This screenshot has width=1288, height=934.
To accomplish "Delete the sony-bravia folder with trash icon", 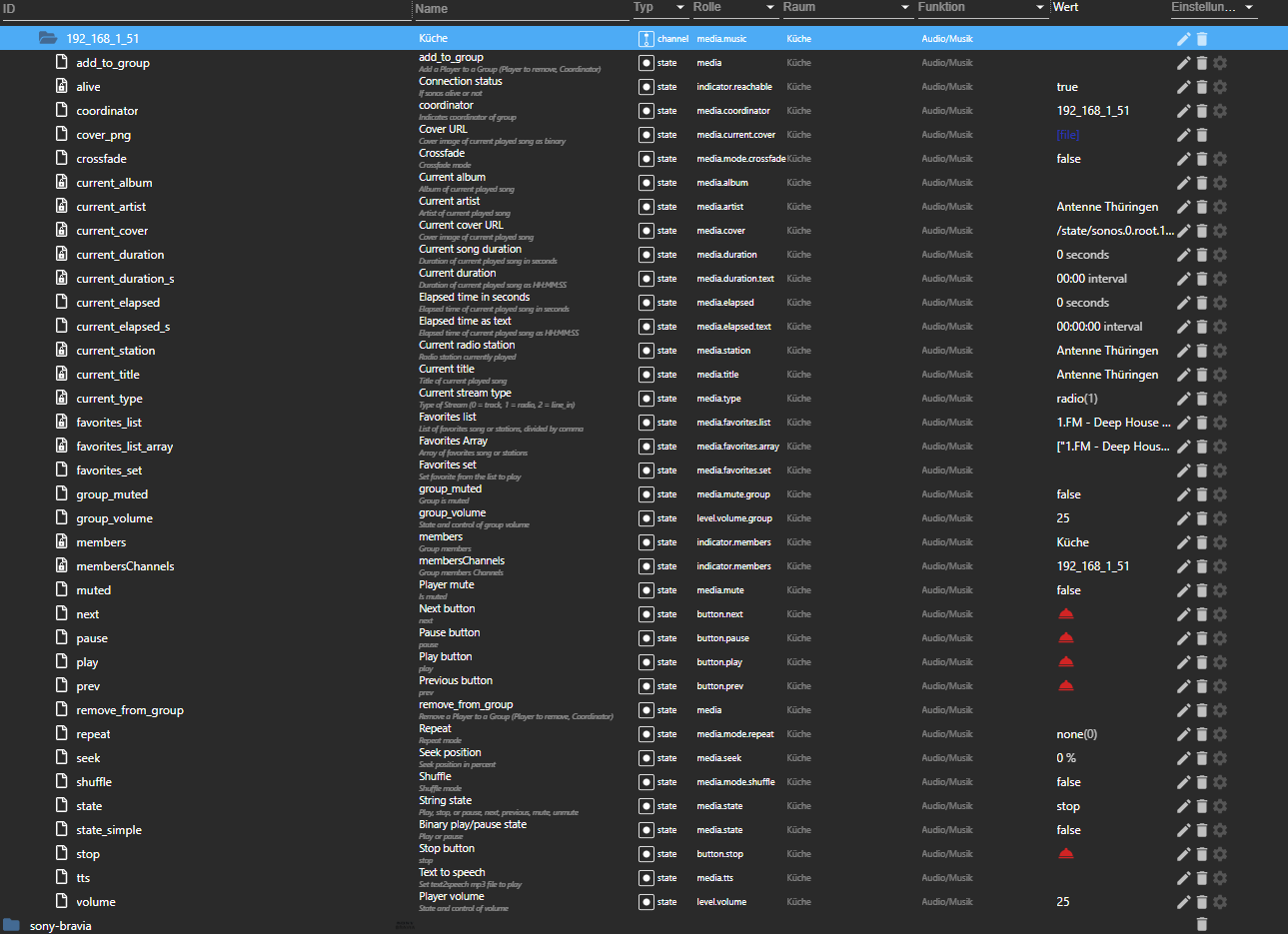I will [1202, 925].
